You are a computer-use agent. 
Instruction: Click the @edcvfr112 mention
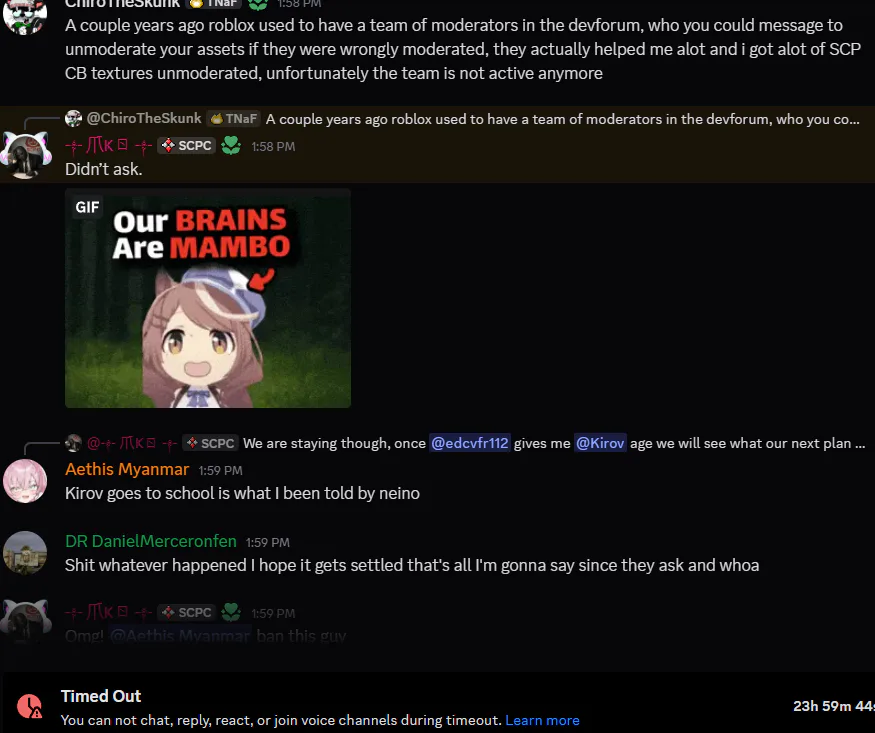469,443
